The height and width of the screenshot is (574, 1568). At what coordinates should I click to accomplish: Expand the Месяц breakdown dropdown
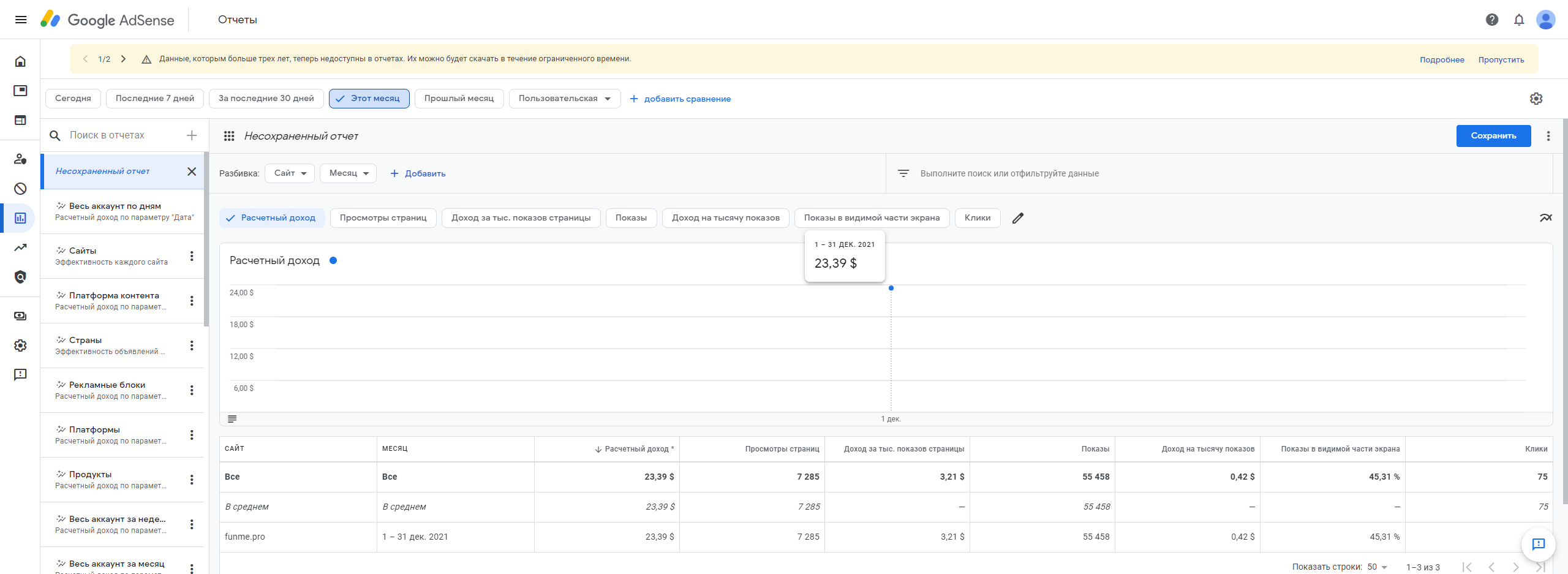[348, 173]
